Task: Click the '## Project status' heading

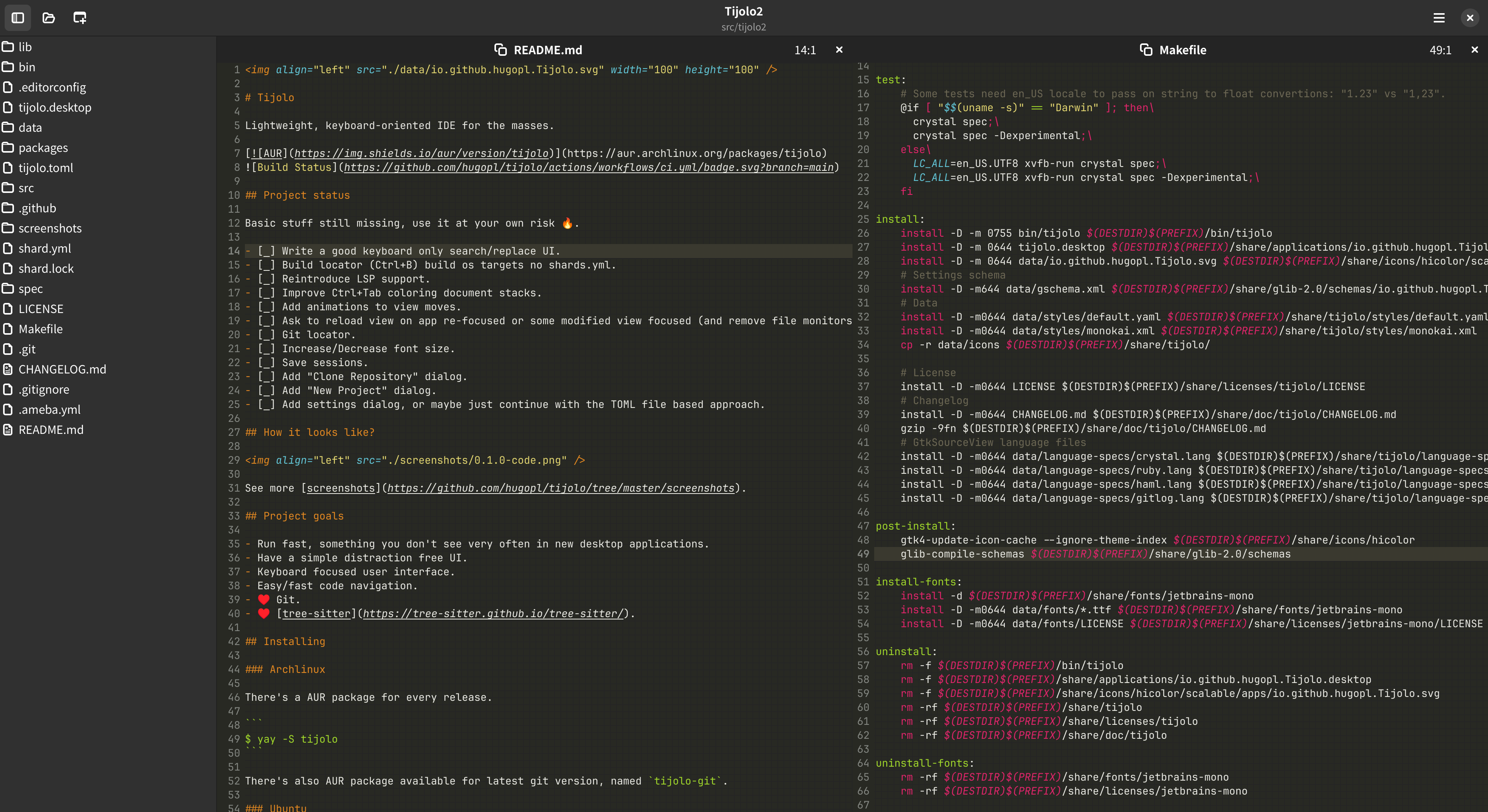Action: tap(297, 195)
